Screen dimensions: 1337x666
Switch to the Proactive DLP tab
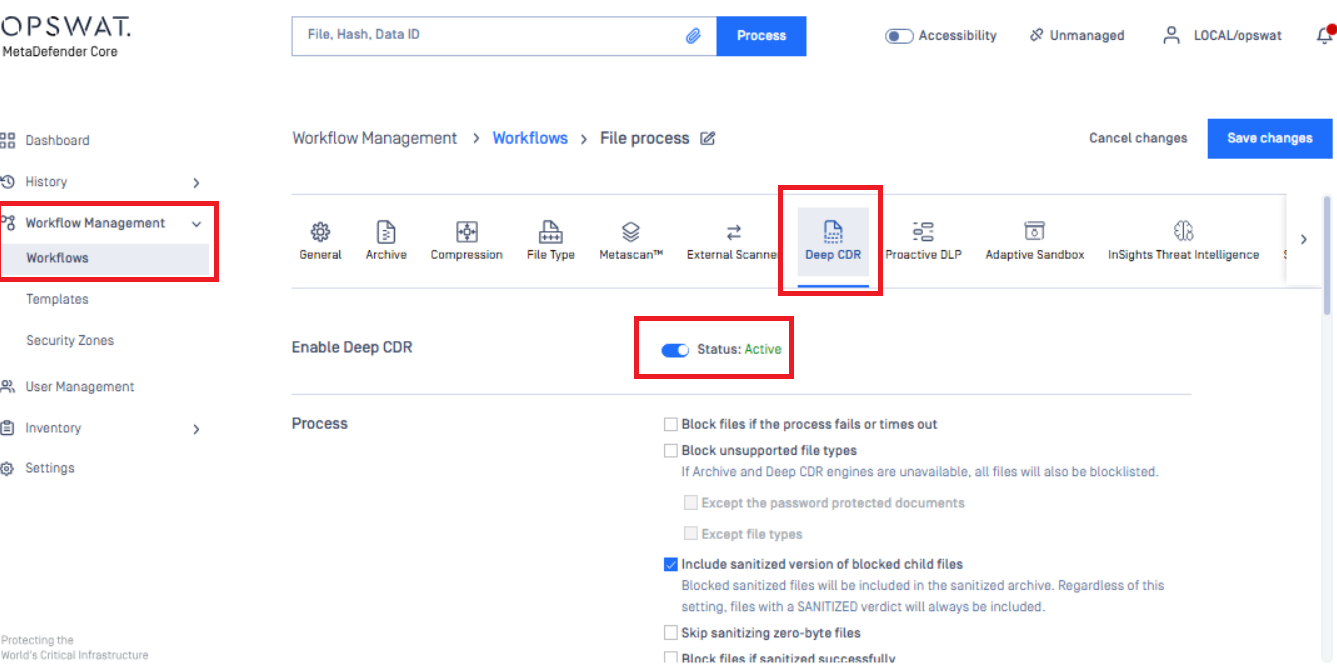coord(923,241)
